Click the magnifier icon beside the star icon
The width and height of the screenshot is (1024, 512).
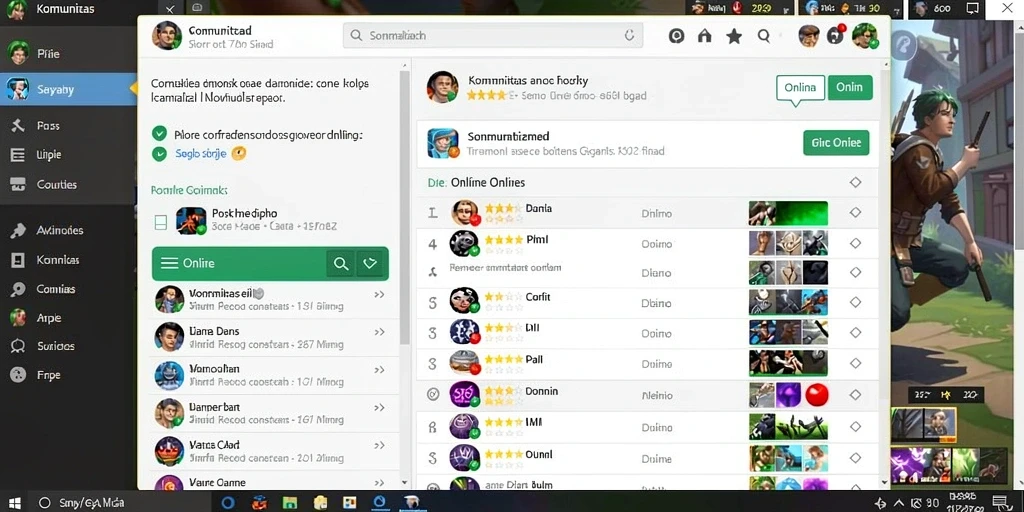point(763,36)
